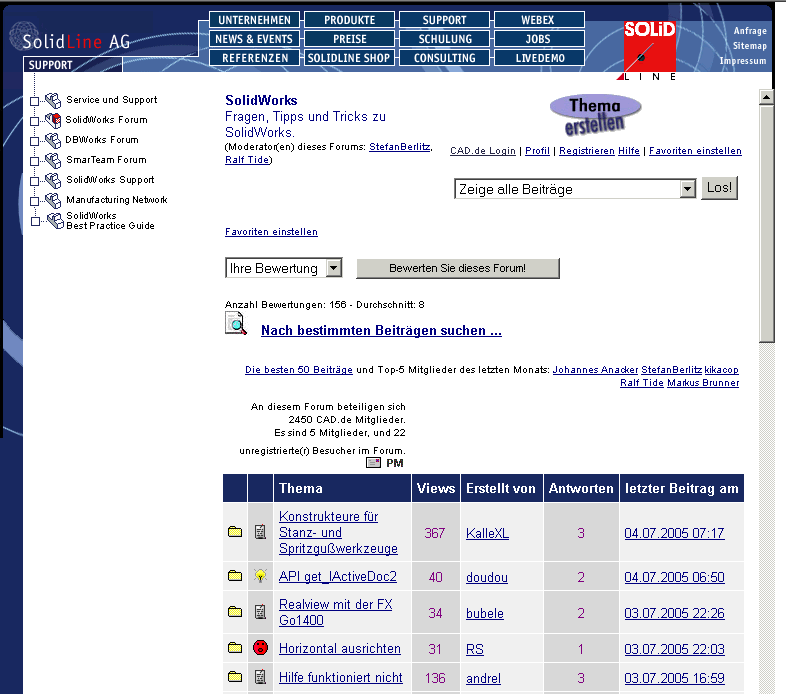Click the magnifier search document icon

[x=235, y=323]
